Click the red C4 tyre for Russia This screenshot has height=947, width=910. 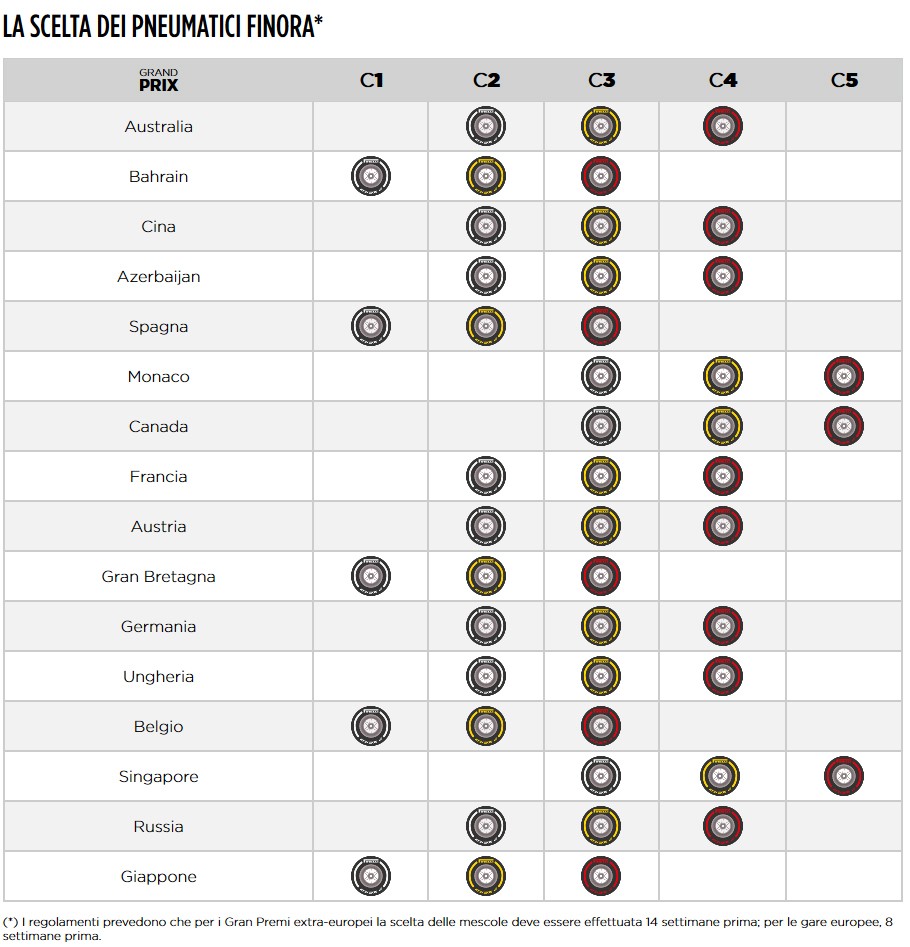click(722, 827)
